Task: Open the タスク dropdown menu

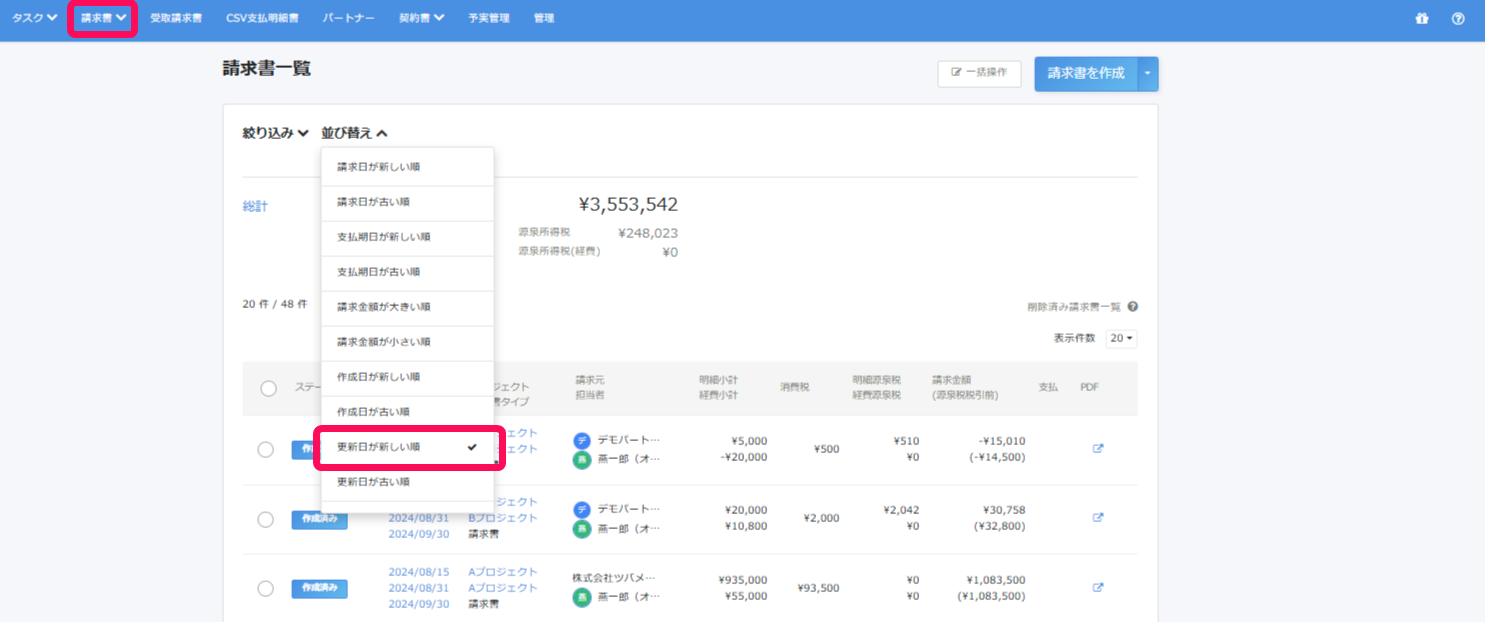Action: click(x=34, y=18)
